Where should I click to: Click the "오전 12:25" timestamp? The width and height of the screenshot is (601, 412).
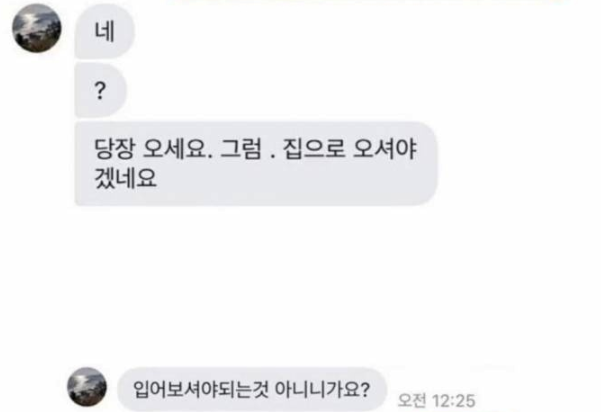[437, 401]
